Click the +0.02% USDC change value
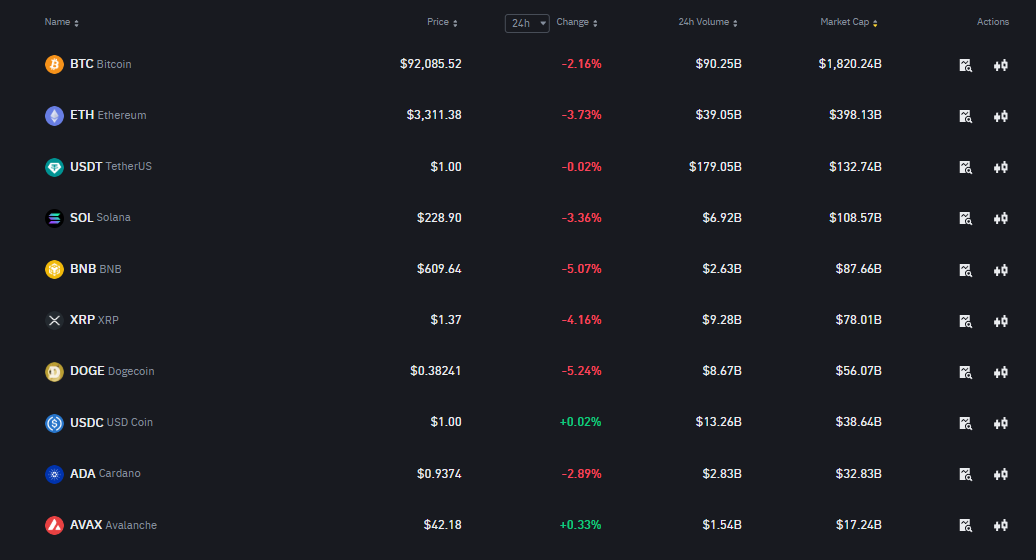1036x560 pixels. (581, 422)
